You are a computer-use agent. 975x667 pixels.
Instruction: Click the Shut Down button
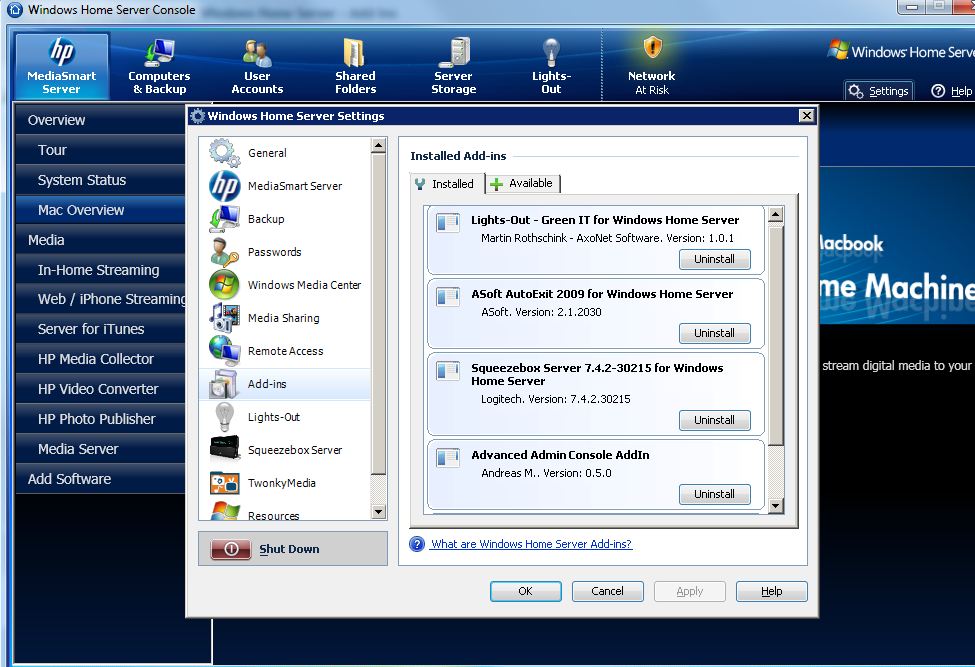point(293,549)
